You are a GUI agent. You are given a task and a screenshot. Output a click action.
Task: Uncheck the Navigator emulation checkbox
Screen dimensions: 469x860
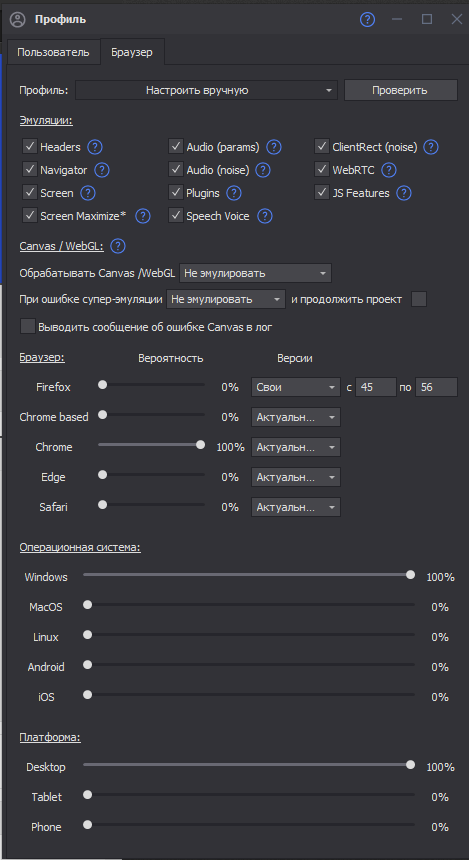point(29,169)
